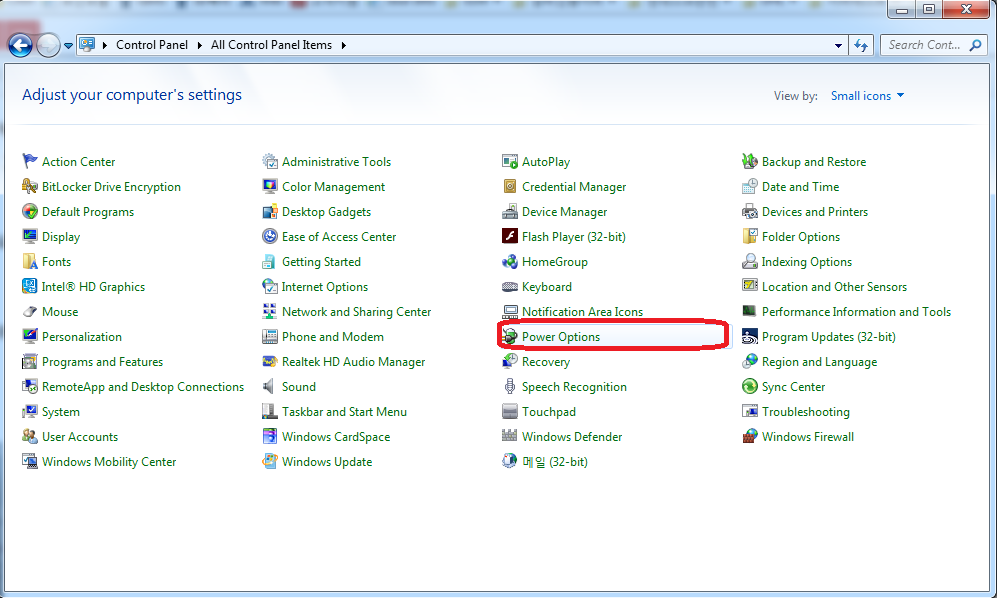Expand the arrow before Control Panel breadcrumb
This screenshot has width=997, height=598.
(105, 45)
